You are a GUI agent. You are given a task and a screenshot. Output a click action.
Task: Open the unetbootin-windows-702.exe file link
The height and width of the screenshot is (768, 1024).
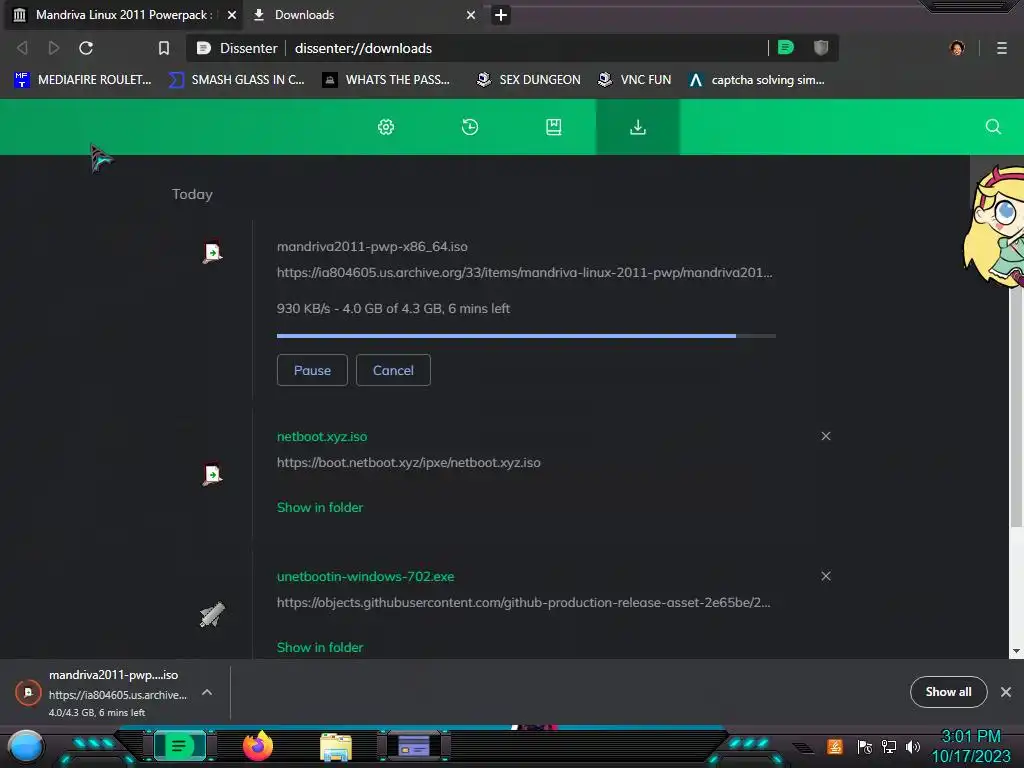(366, 577)
